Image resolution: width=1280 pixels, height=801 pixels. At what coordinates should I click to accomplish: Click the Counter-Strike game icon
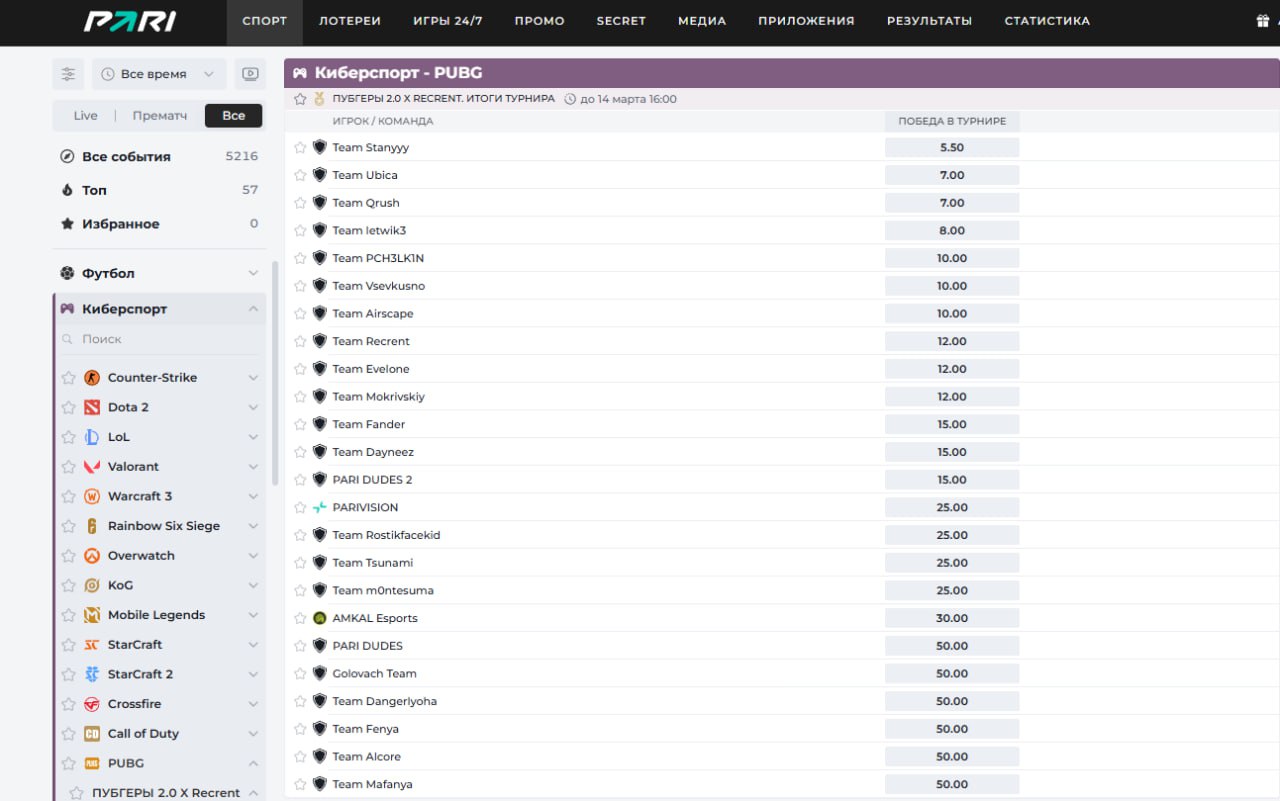tap(92, 378)
